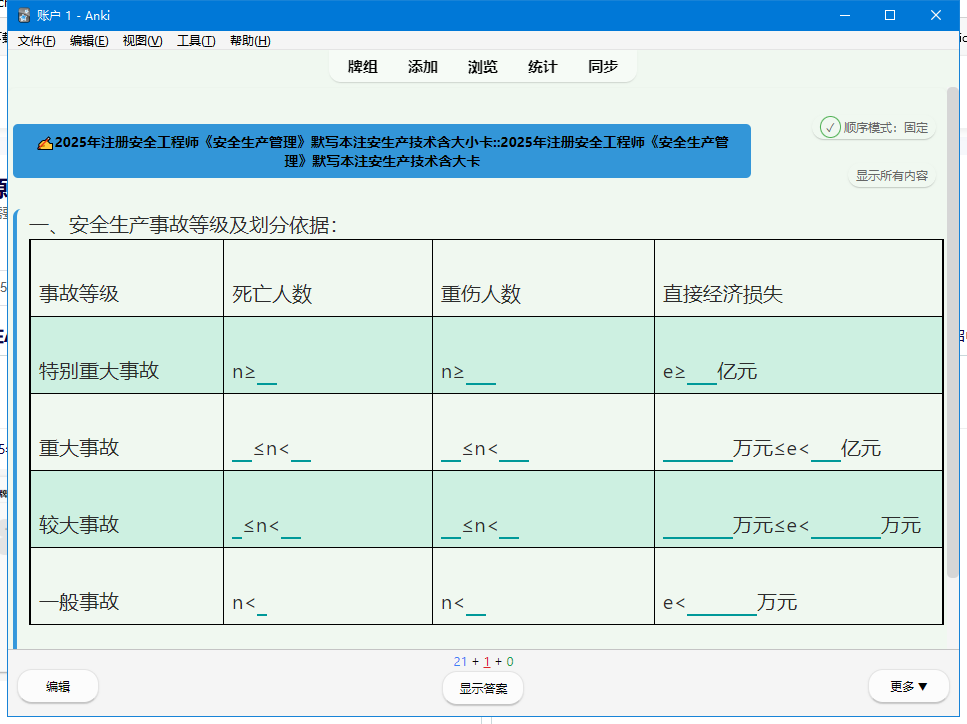This screenshot has height=724, width=967.
Task: Click the 特别重大事故 serious injury blank
Action: click(480, 375)
